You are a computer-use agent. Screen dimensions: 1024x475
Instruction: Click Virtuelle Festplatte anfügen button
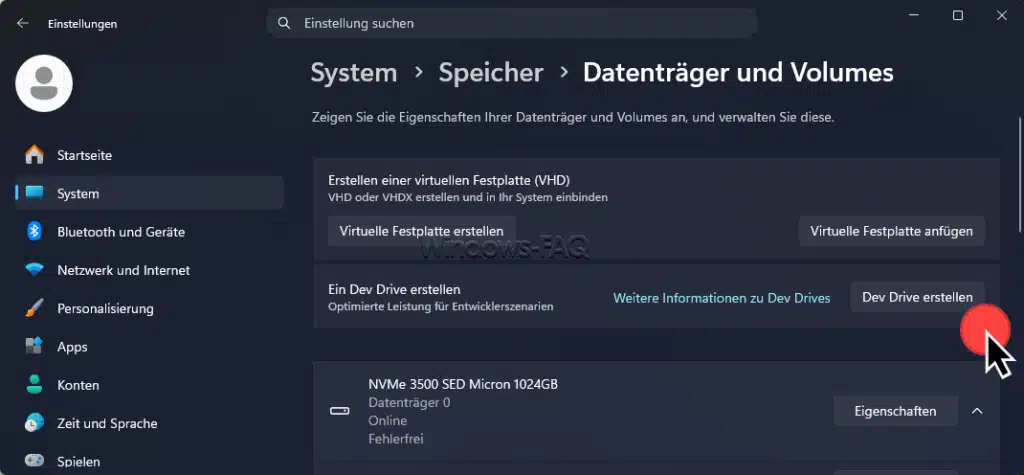click(x=891, y=231)
